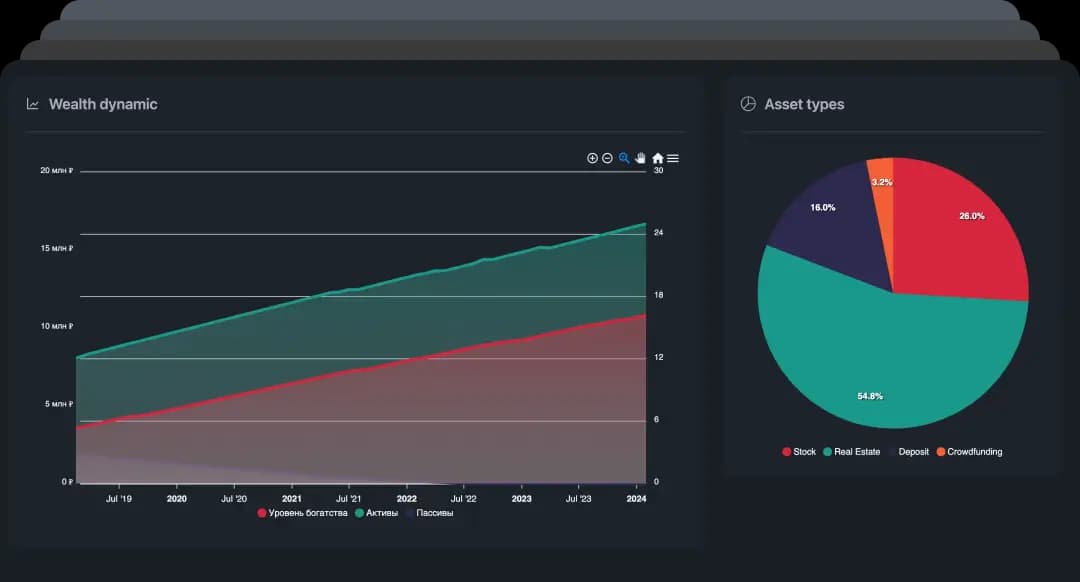Click the right axis value 24
This screenshot has height=582, width=1080.
(658, 233)
